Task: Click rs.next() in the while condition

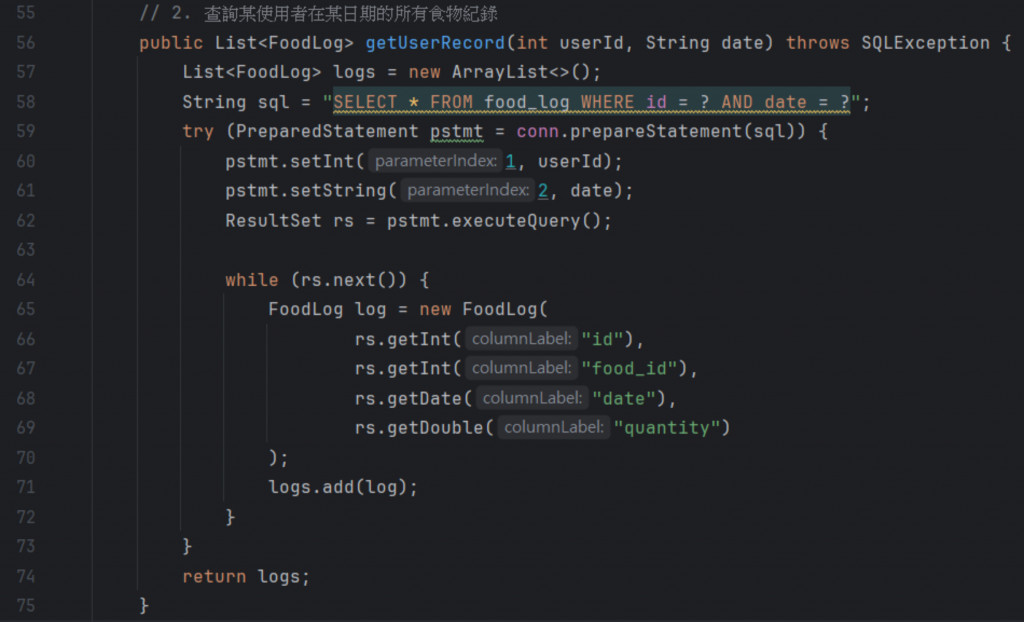Action: point(348,280)
